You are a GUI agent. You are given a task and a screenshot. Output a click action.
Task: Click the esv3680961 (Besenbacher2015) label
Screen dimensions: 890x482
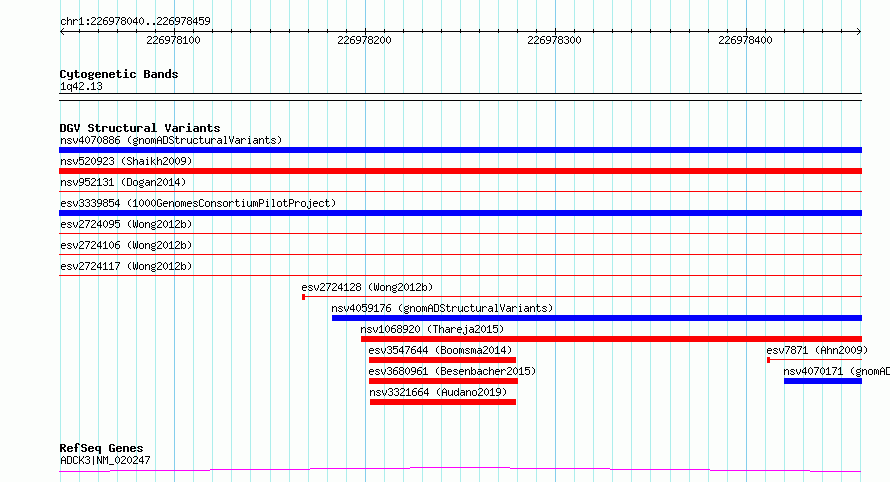(452, 371)
